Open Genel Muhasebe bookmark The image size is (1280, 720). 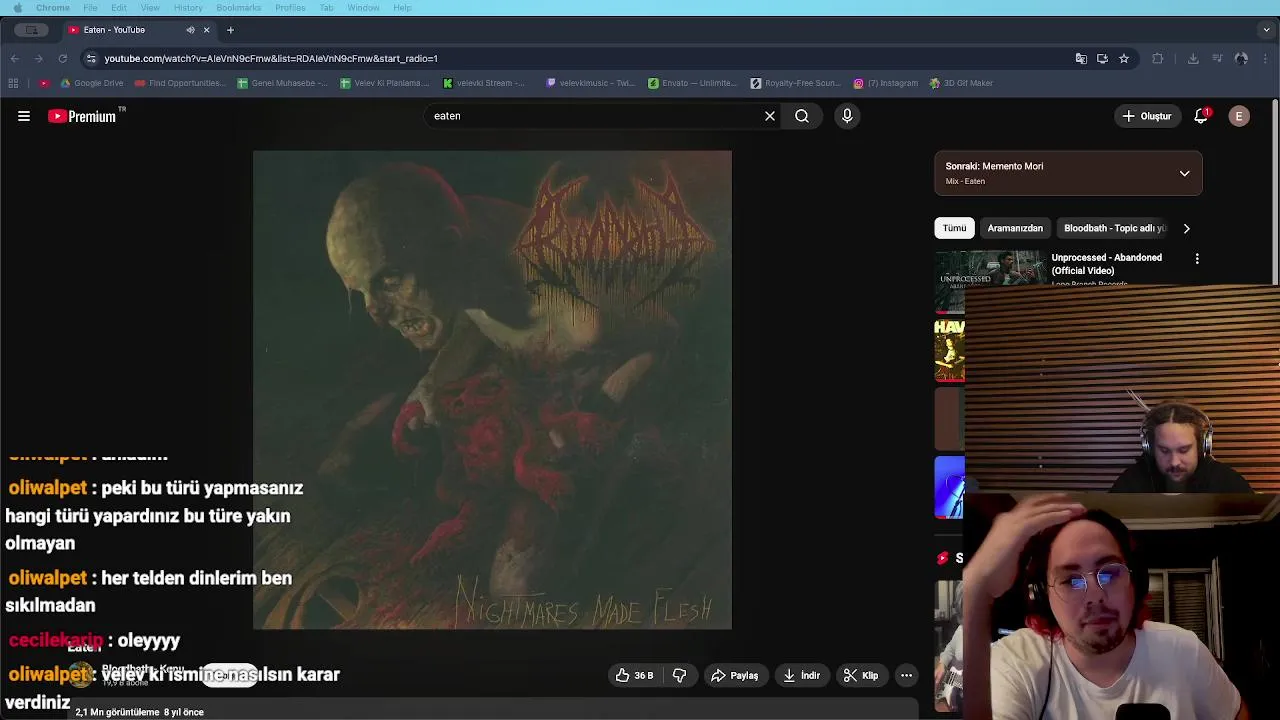(x=283, y=83)
